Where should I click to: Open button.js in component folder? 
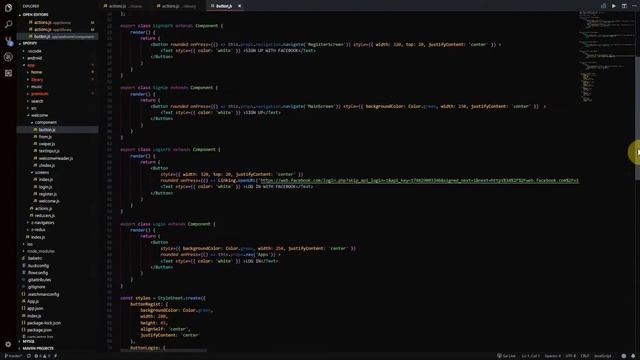(57, 130)
